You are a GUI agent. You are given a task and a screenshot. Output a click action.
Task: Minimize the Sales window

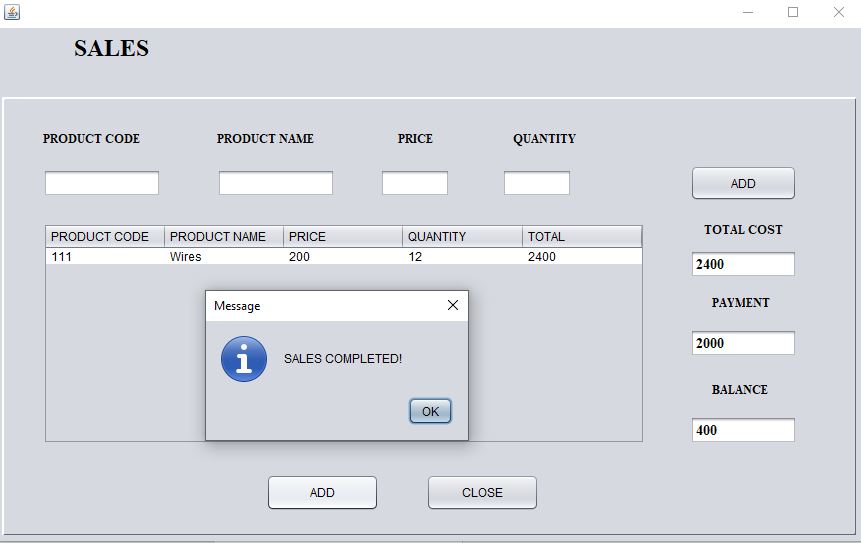tap(748, 12)
